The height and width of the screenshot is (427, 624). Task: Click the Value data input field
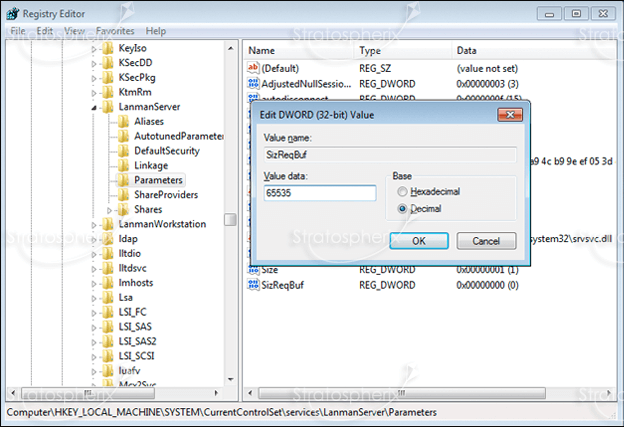(x=320, y=193)
